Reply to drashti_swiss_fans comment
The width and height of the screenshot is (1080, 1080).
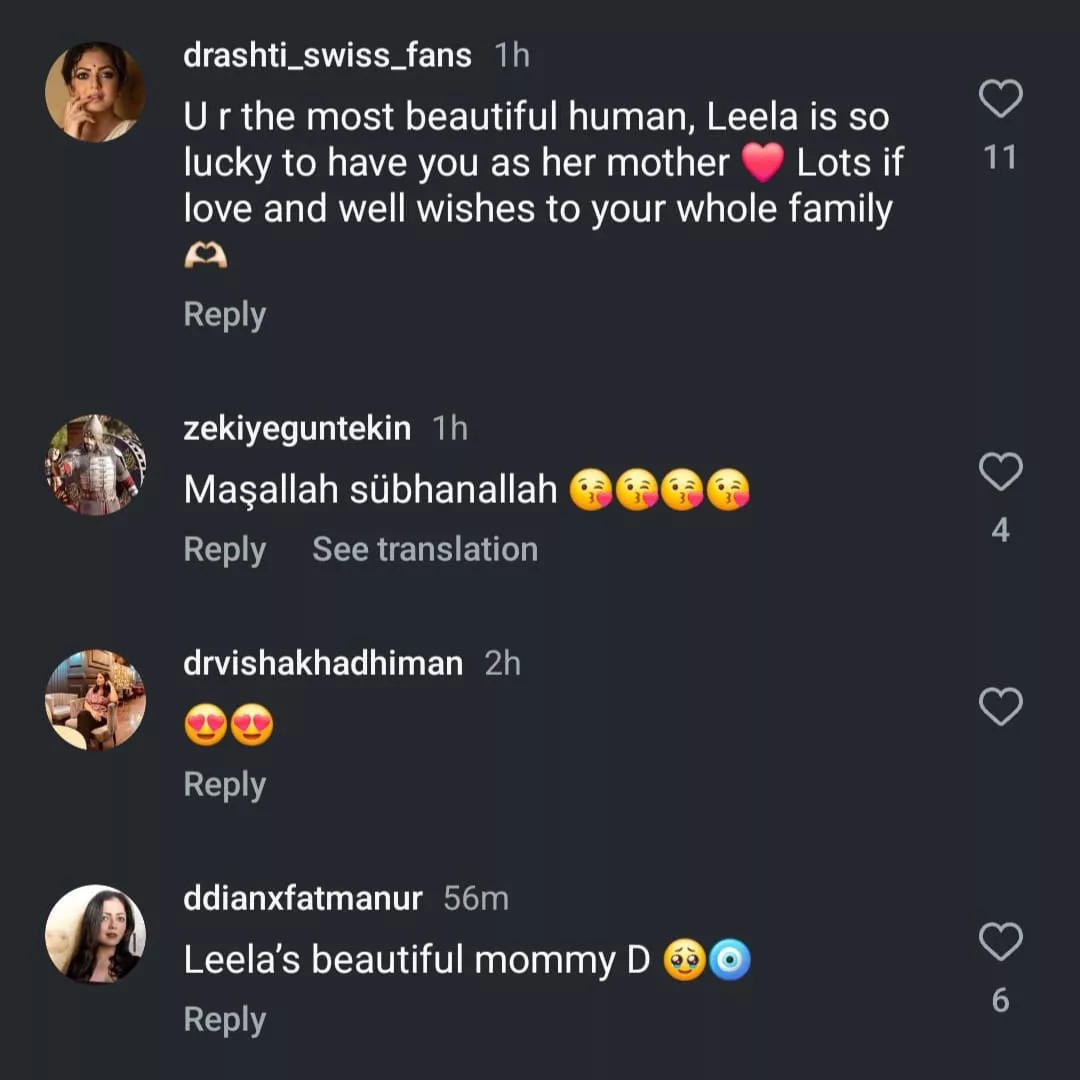[x=224, y=315]
